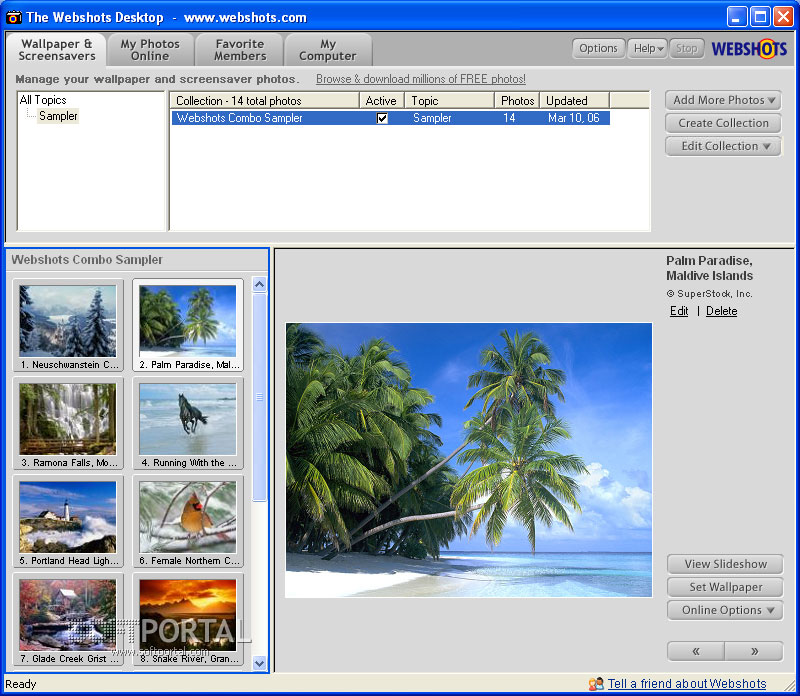This screenshot has height=696, width=800.
Task: Select thumbnail 8. Snake River sunset
Action: [x=188, y=618]
